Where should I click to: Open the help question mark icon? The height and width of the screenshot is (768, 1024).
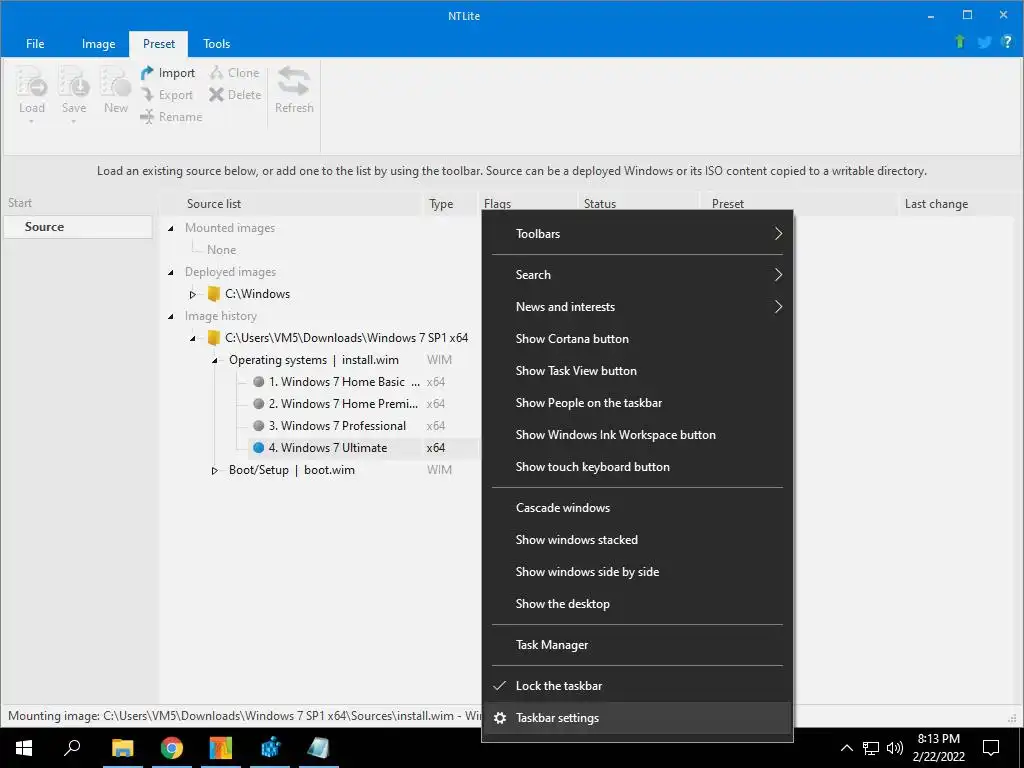[1007, 42]
